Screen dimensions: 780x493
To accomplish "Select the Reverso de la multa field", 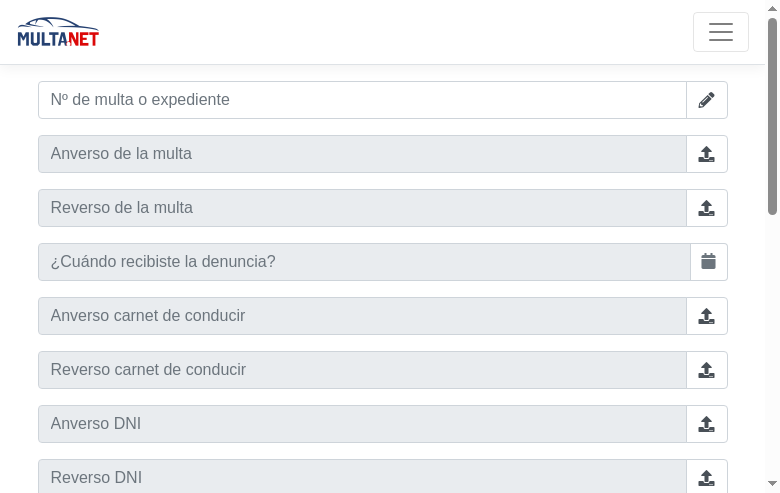I will [362, 208].
